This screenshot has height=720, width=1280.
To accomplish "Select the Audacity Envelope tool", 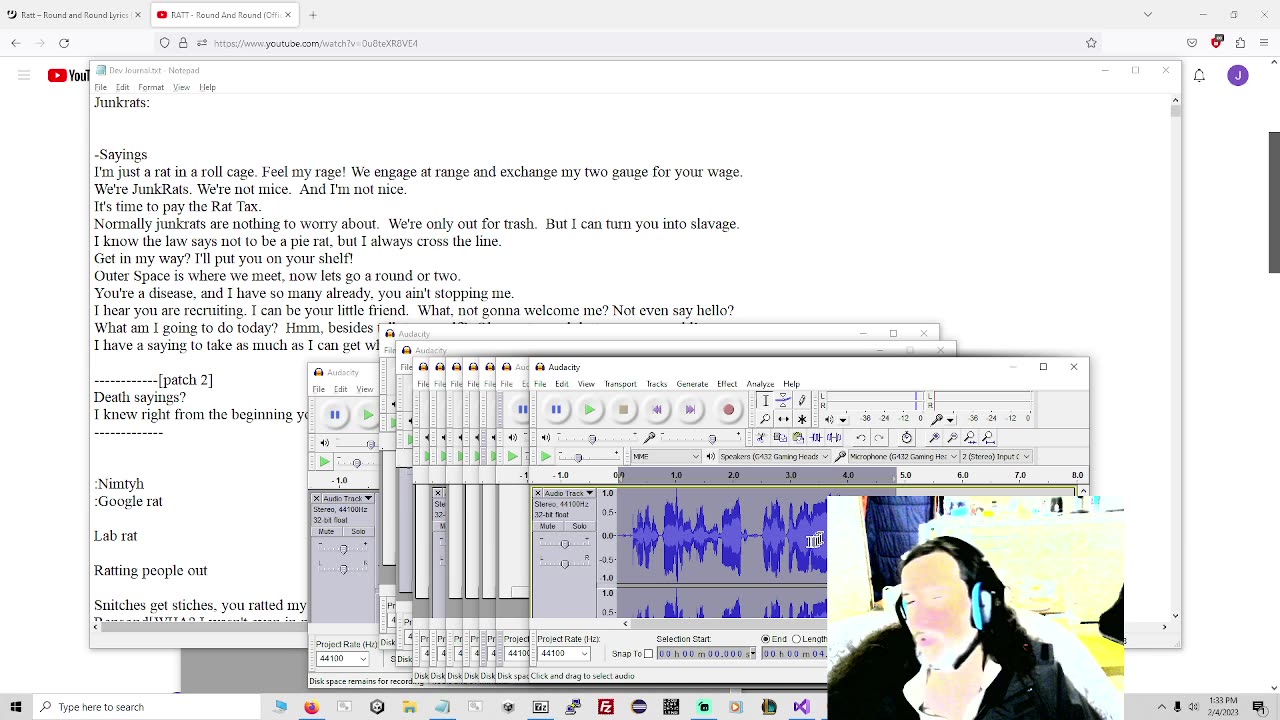I will click(x=783, y=400).
